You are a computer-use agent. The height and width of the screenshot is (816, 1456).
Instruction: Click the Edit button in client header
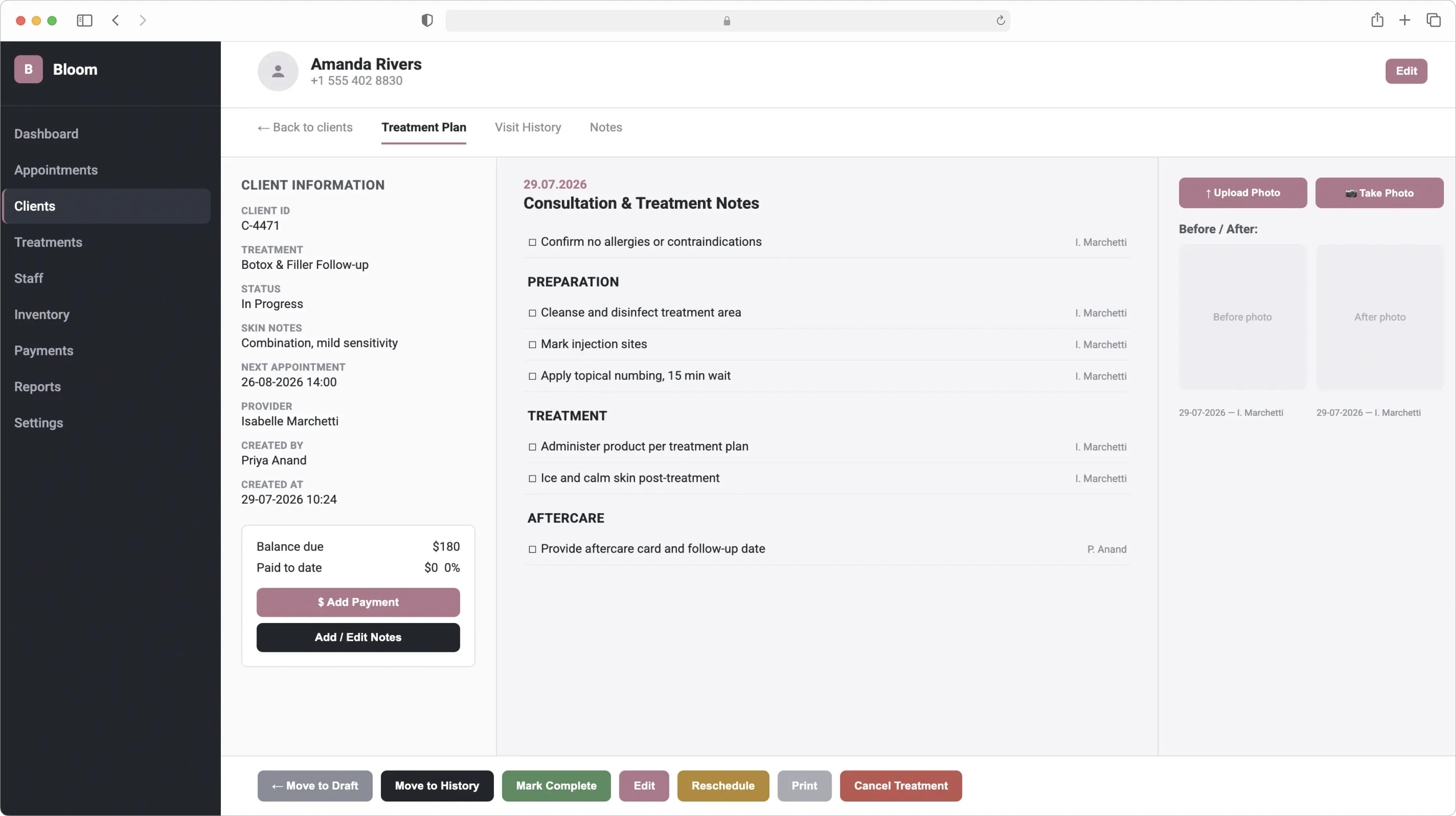(x=1406, y=71)
